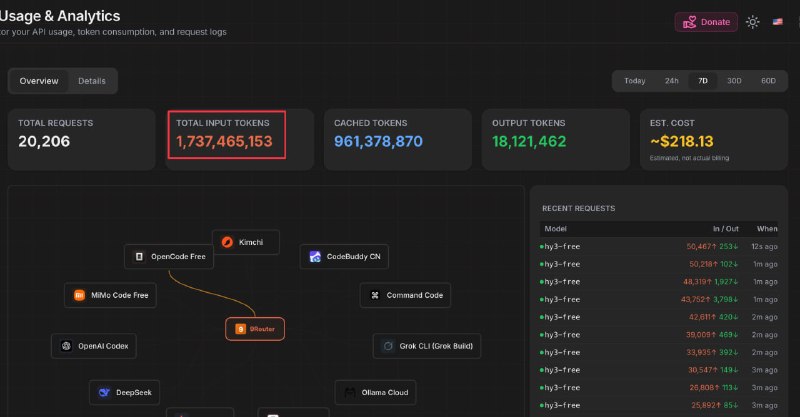Click the request with 26,808 input tokens
The image size is (800, 417).
pos(659,388)
